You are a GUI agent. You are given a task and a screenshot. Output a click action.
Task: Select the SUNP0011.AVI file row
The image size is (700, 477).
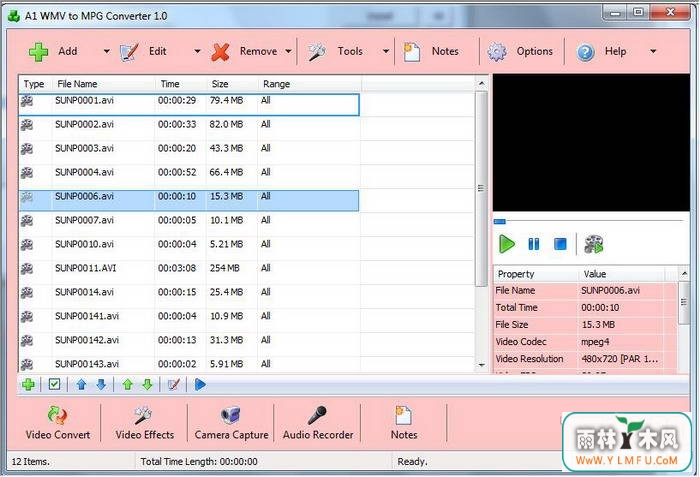click(x=189, y=273)
